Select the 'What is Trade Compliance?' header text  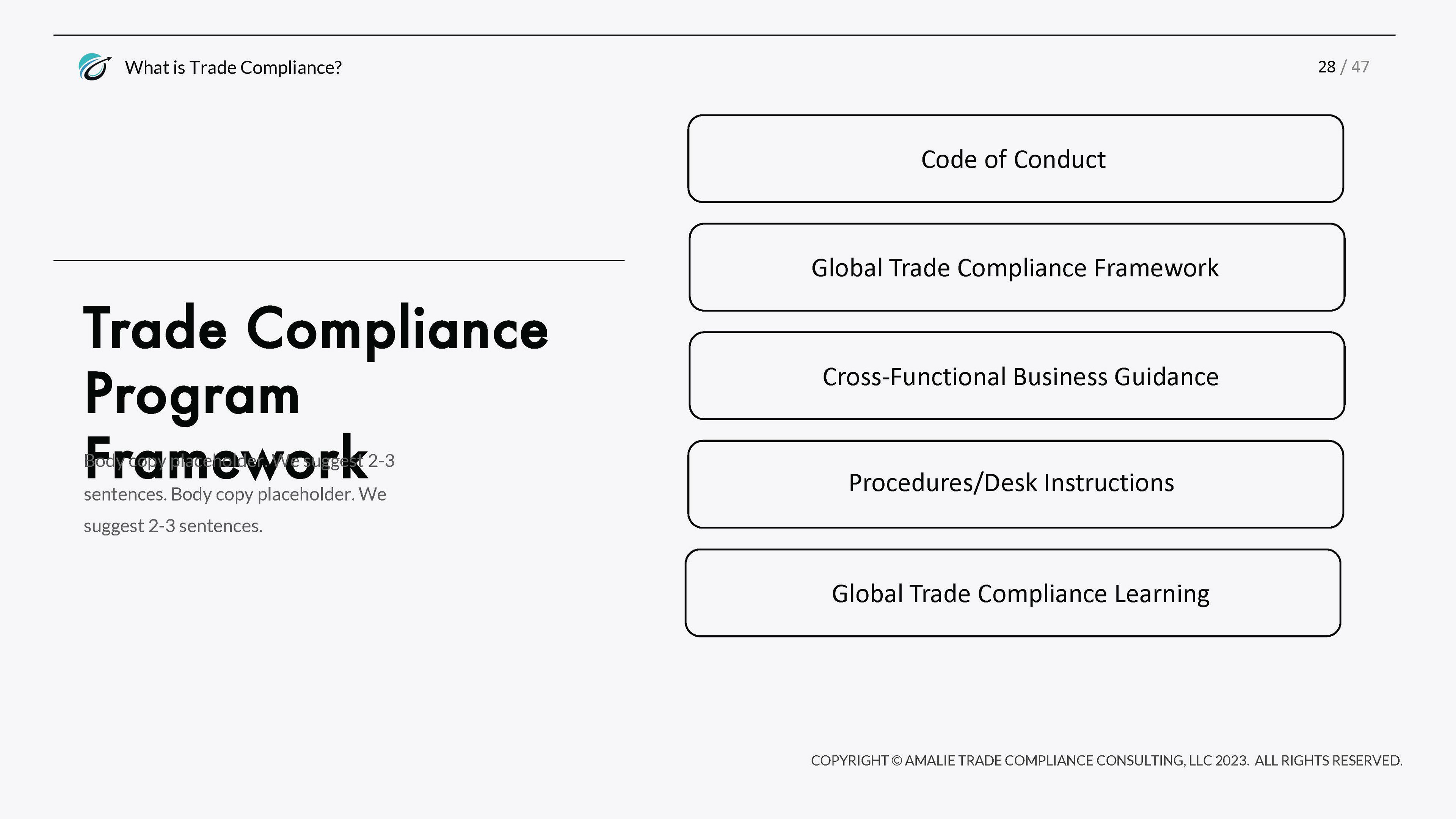point(234,67)
